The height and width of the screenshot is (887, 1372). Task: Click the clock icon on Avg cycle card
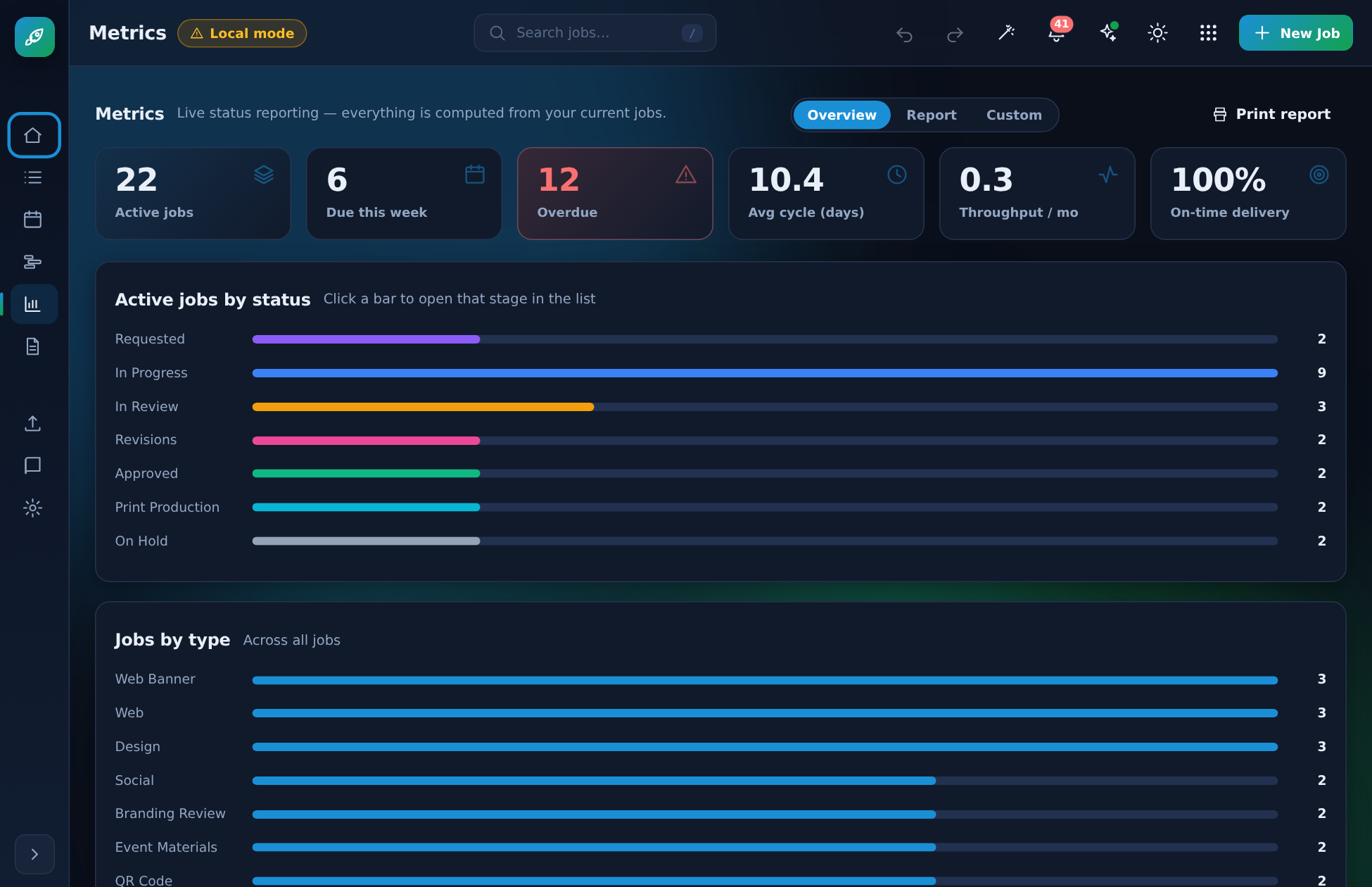pos(897,174)
